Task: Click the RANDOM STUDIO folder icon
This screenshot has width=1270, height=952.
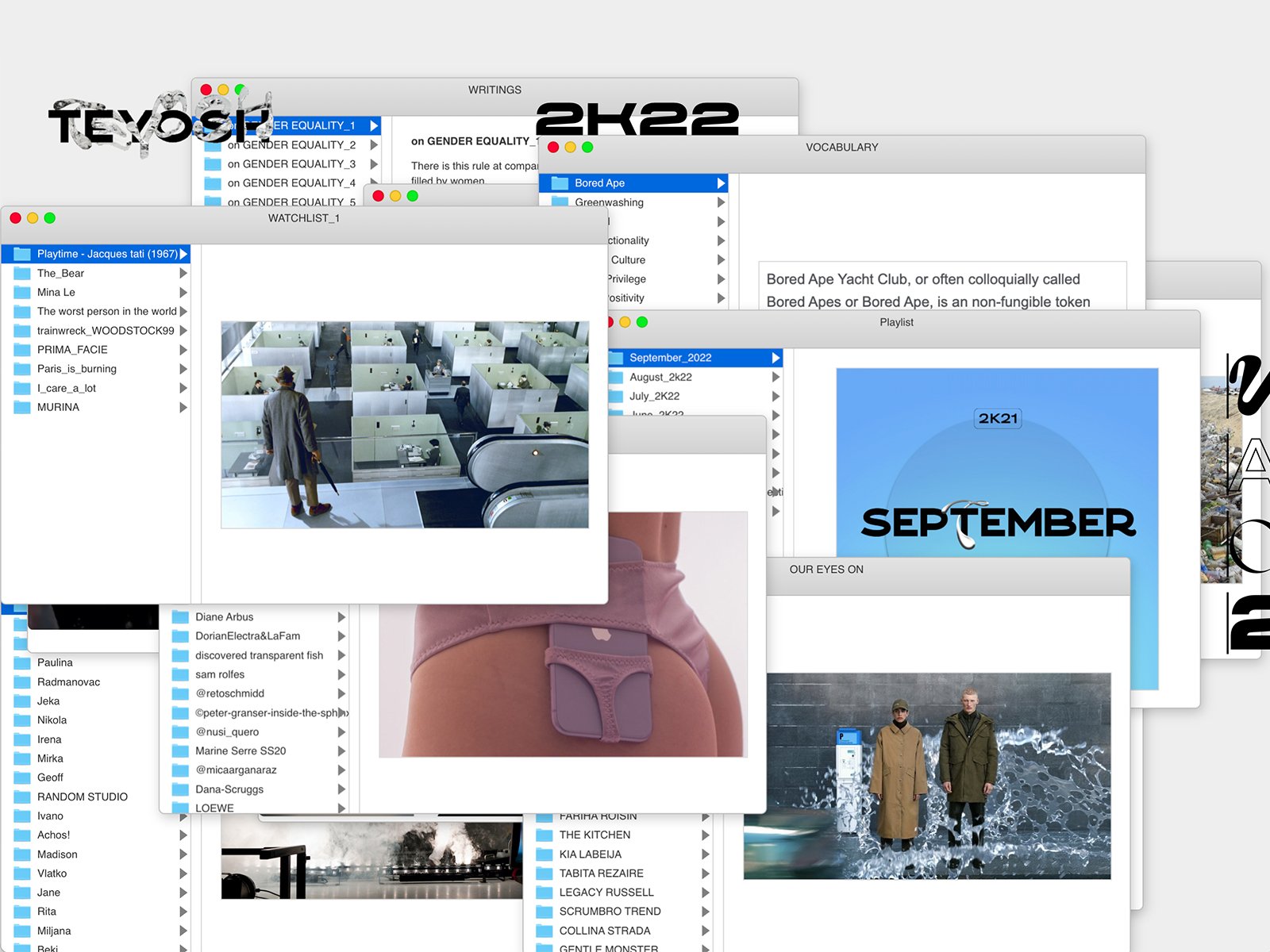Action: (22, 797)
